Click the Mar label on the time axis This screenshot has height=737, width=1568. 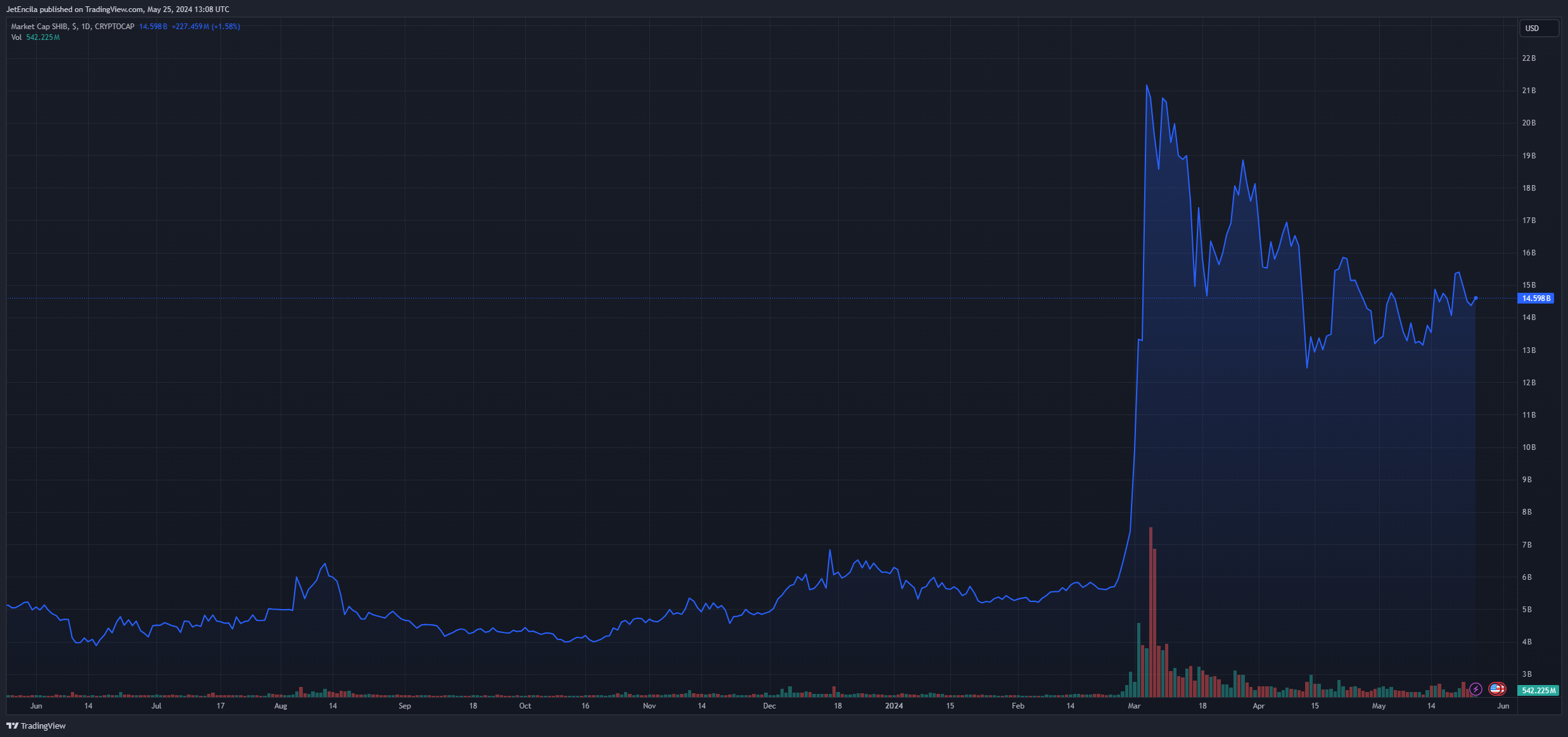click(x=1134, y=706)
